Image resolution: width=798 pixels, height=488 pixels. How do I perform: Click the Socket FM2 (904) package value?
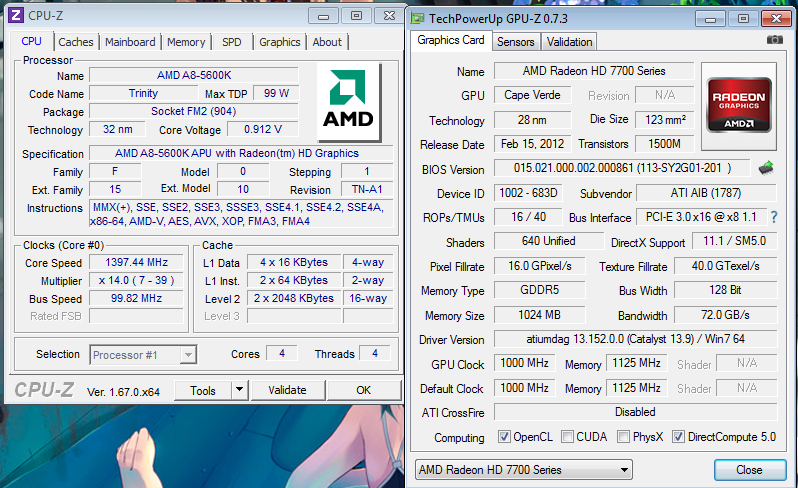[x=194, y=111]
